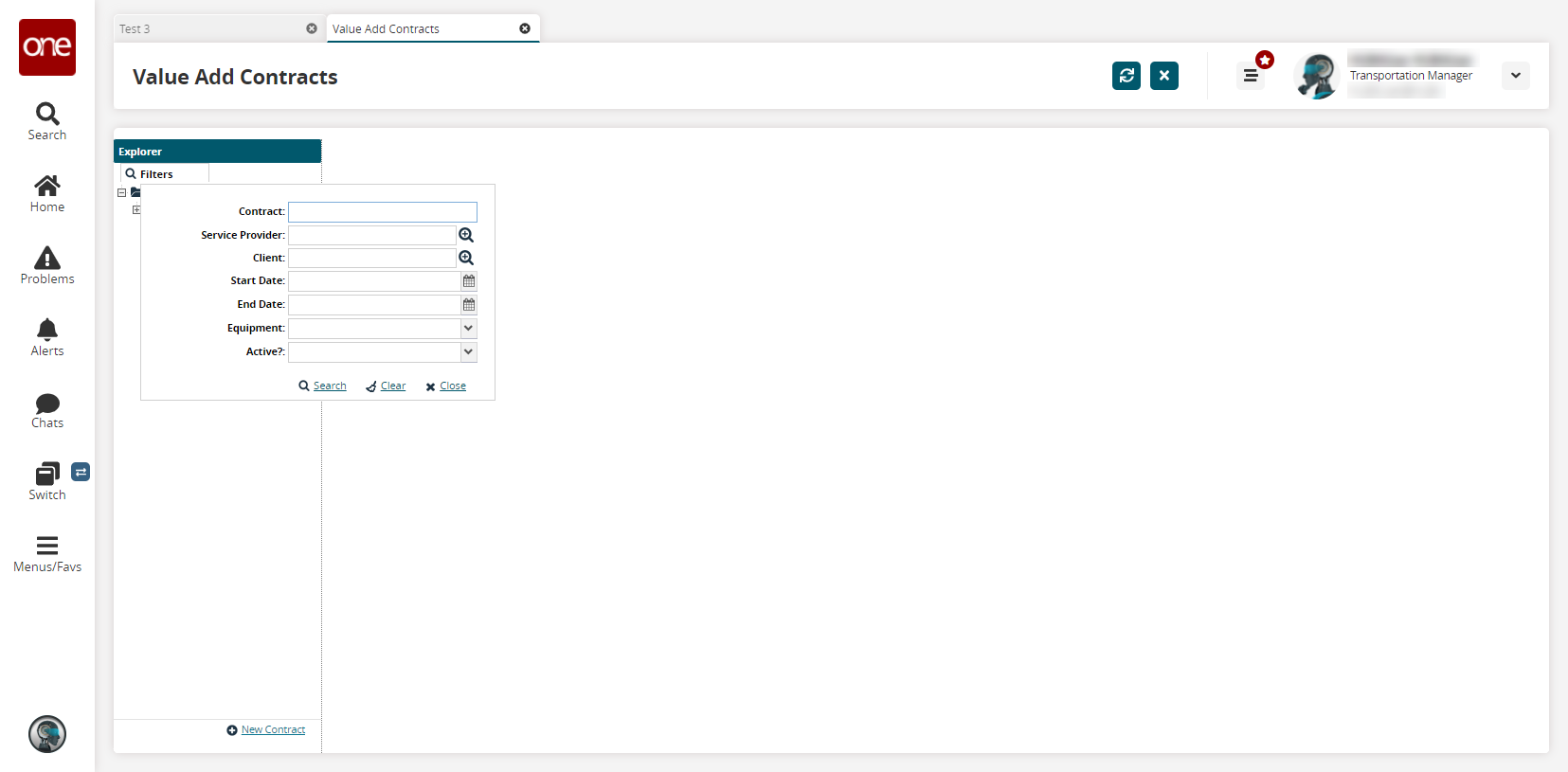Click the Search link in filters
This screenshot has width=1568, height=772.
click(330, 386)
